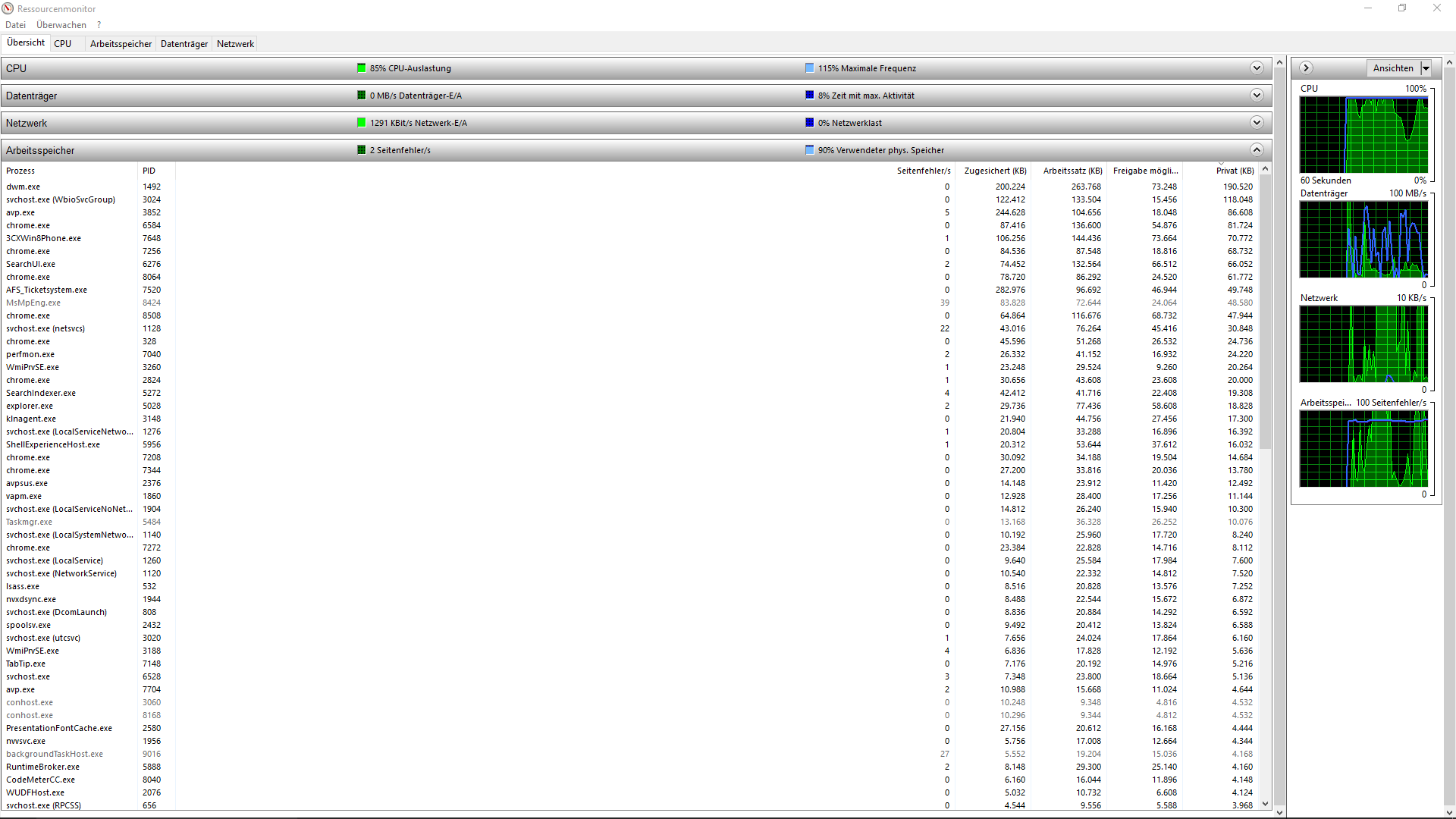Expand the Datenträger section chevron
1456x819 pixels.
(1257, 96)
